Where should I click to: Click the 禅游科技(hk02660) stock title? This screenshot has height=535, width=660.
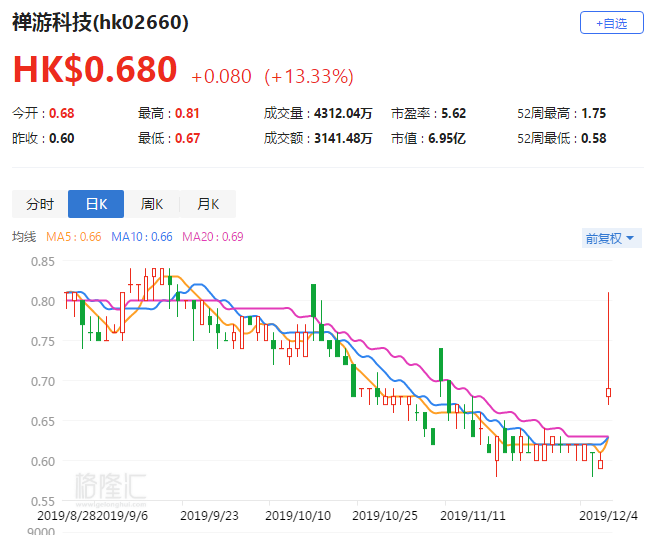(100, 22)
